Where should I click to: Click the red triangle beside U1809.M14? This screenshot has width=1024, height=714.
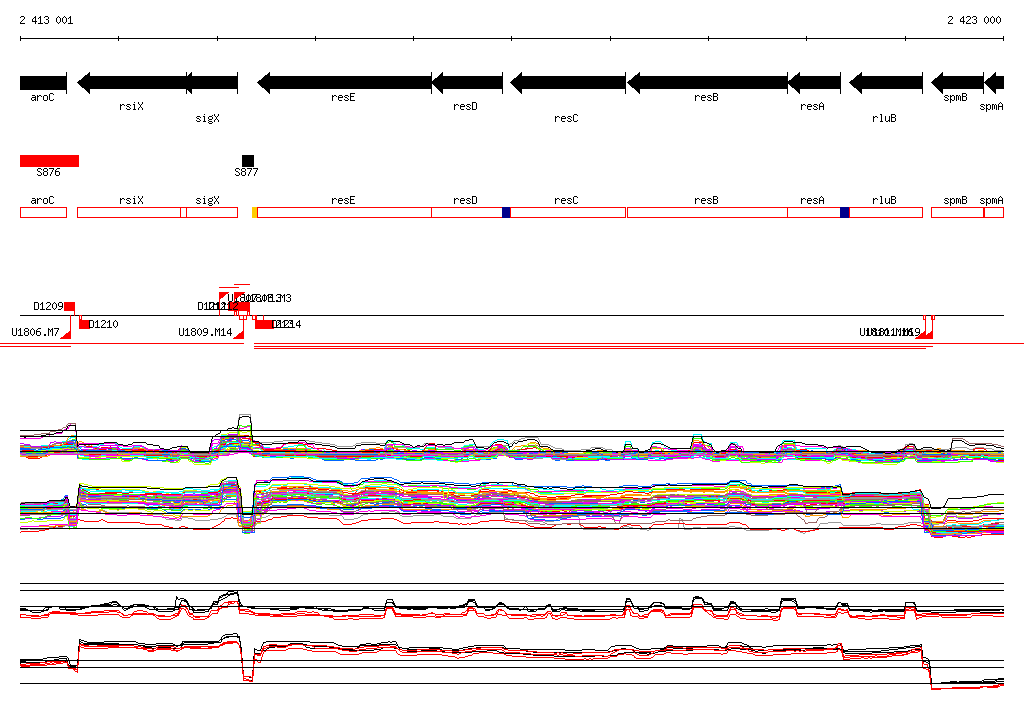click(x=238, y=334)
